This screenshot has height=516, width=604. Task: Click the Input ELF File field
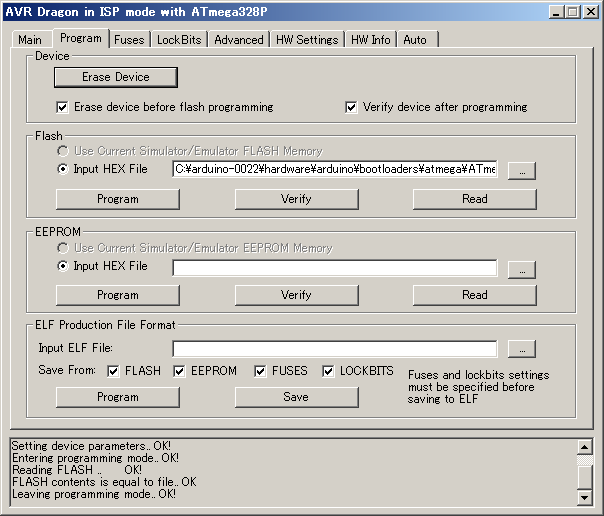click(335, 348)
